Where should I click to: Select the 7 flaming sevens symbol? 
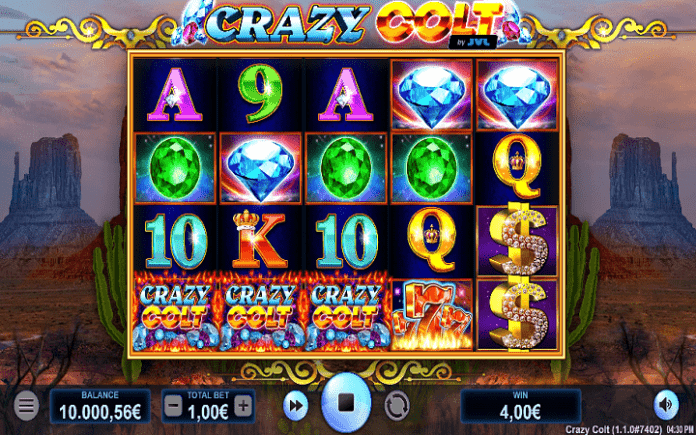pos(431,314)
